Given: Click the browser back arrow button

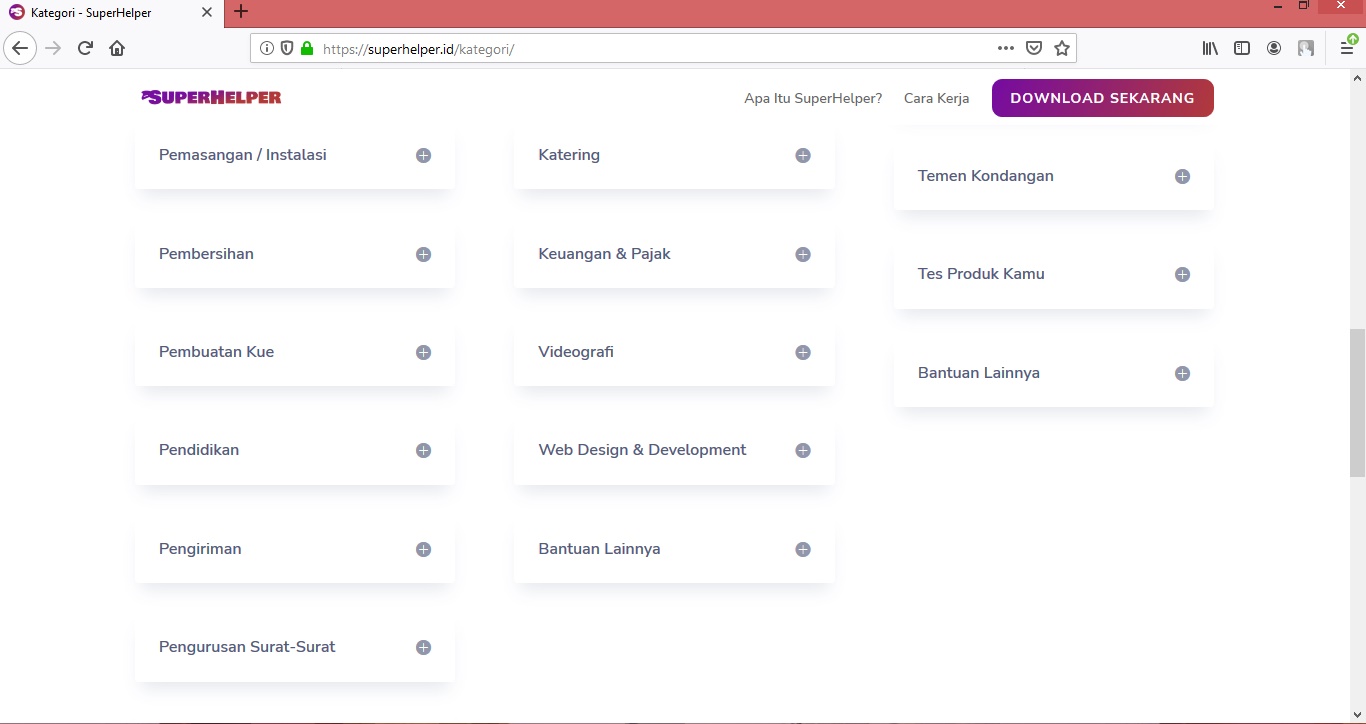Looking at the screenshot, I should tap(20, 48).
